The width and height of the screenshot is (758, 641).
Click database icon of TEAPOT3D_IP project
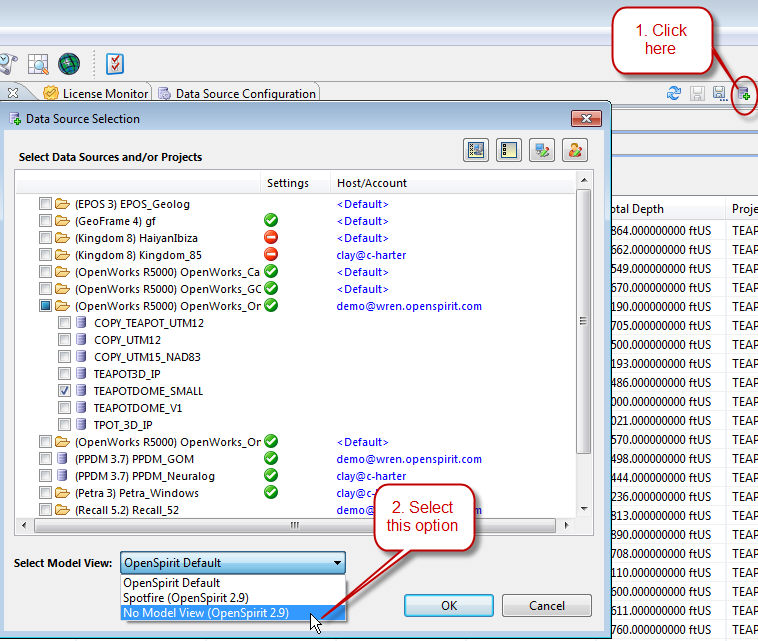[81, 373]
